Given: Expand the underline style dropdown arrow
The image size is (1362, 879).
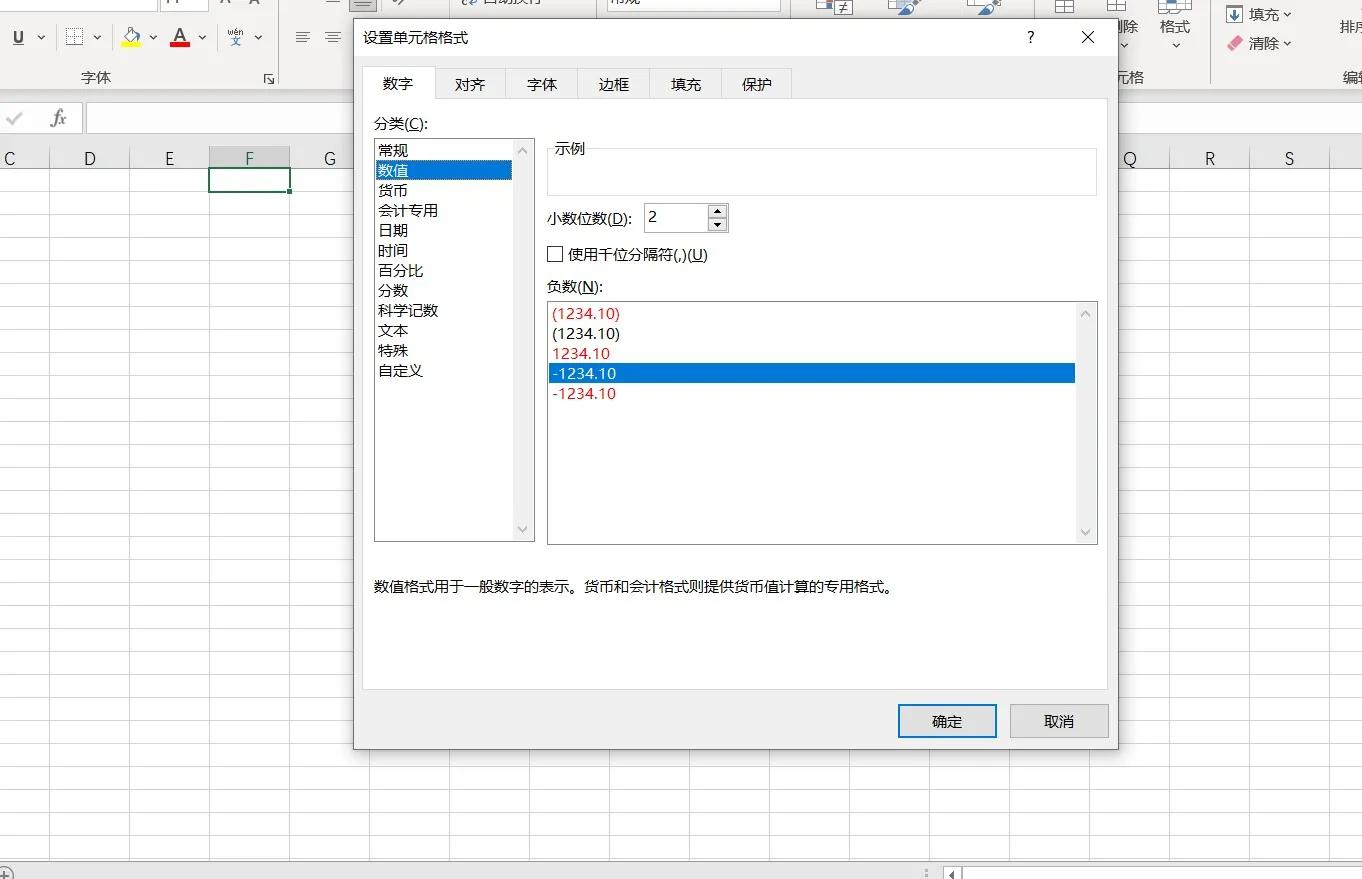Looking at the screenshot, I should (41, 38).
